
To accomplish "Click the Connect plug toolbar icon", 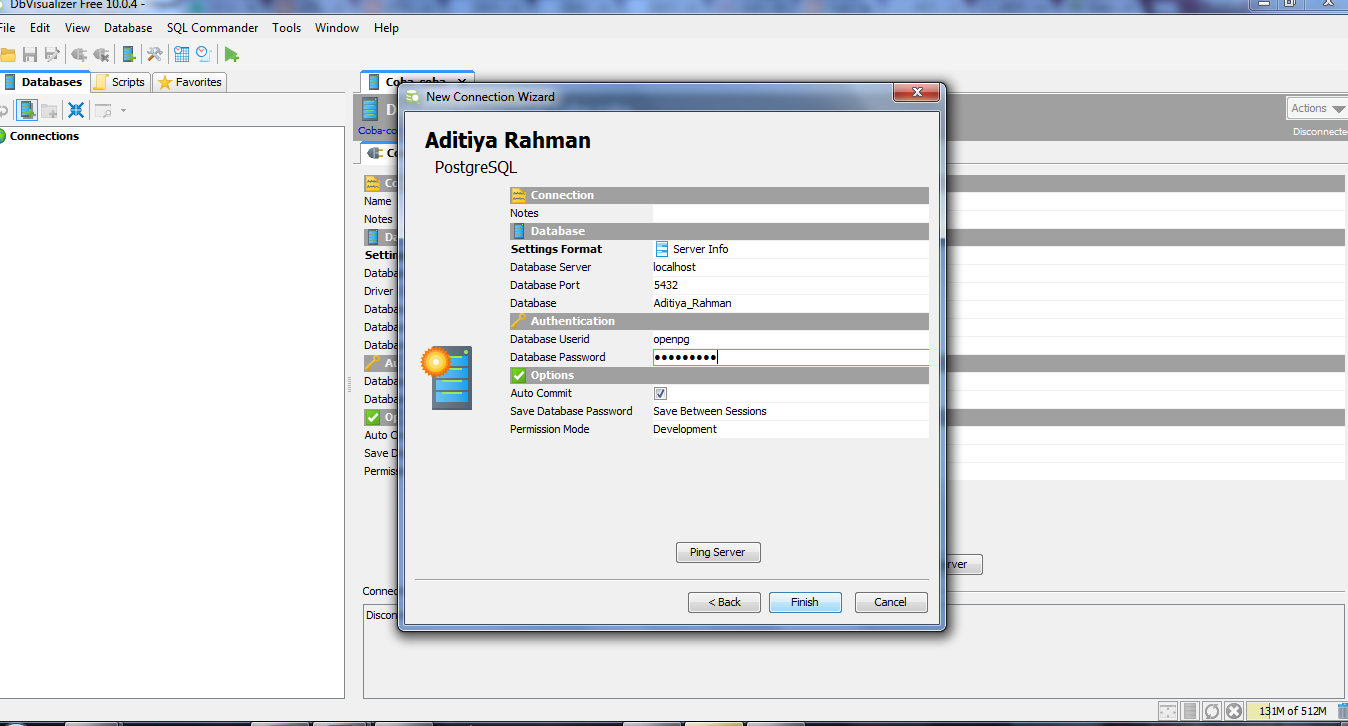I will (x=79, y=54).
